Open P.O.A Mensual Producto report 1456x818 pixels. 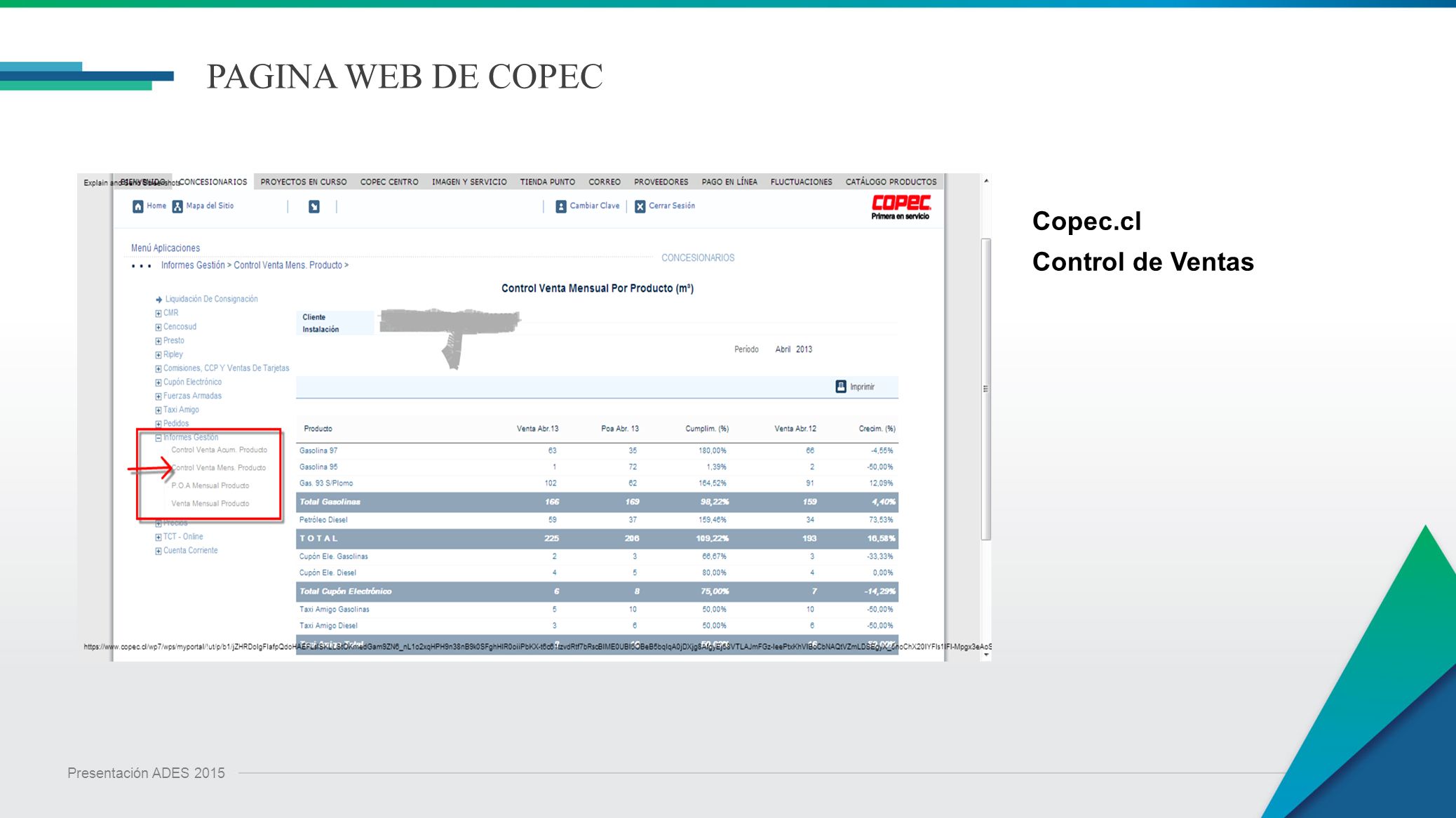pos(210,485)
